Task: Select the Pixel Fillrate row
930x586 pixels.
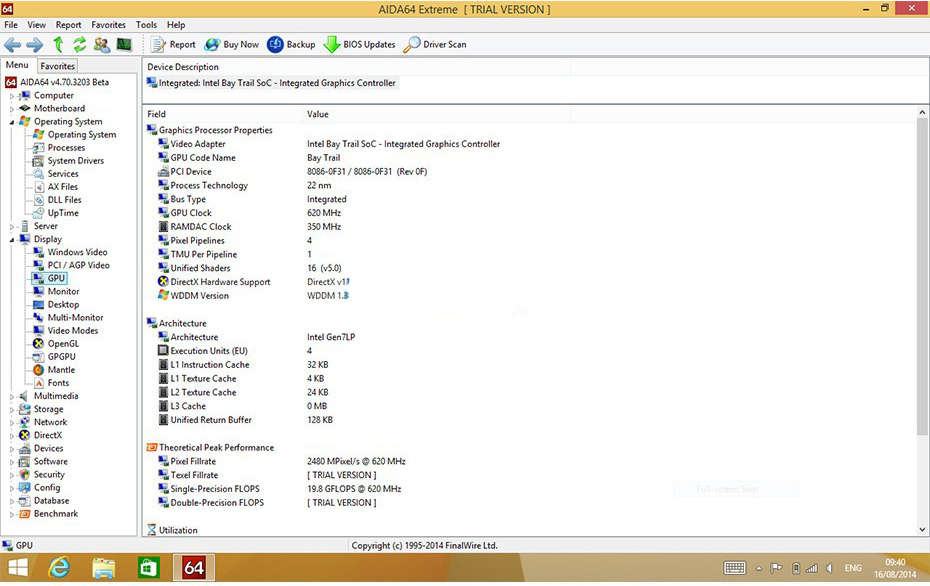Action: point(282,461)
